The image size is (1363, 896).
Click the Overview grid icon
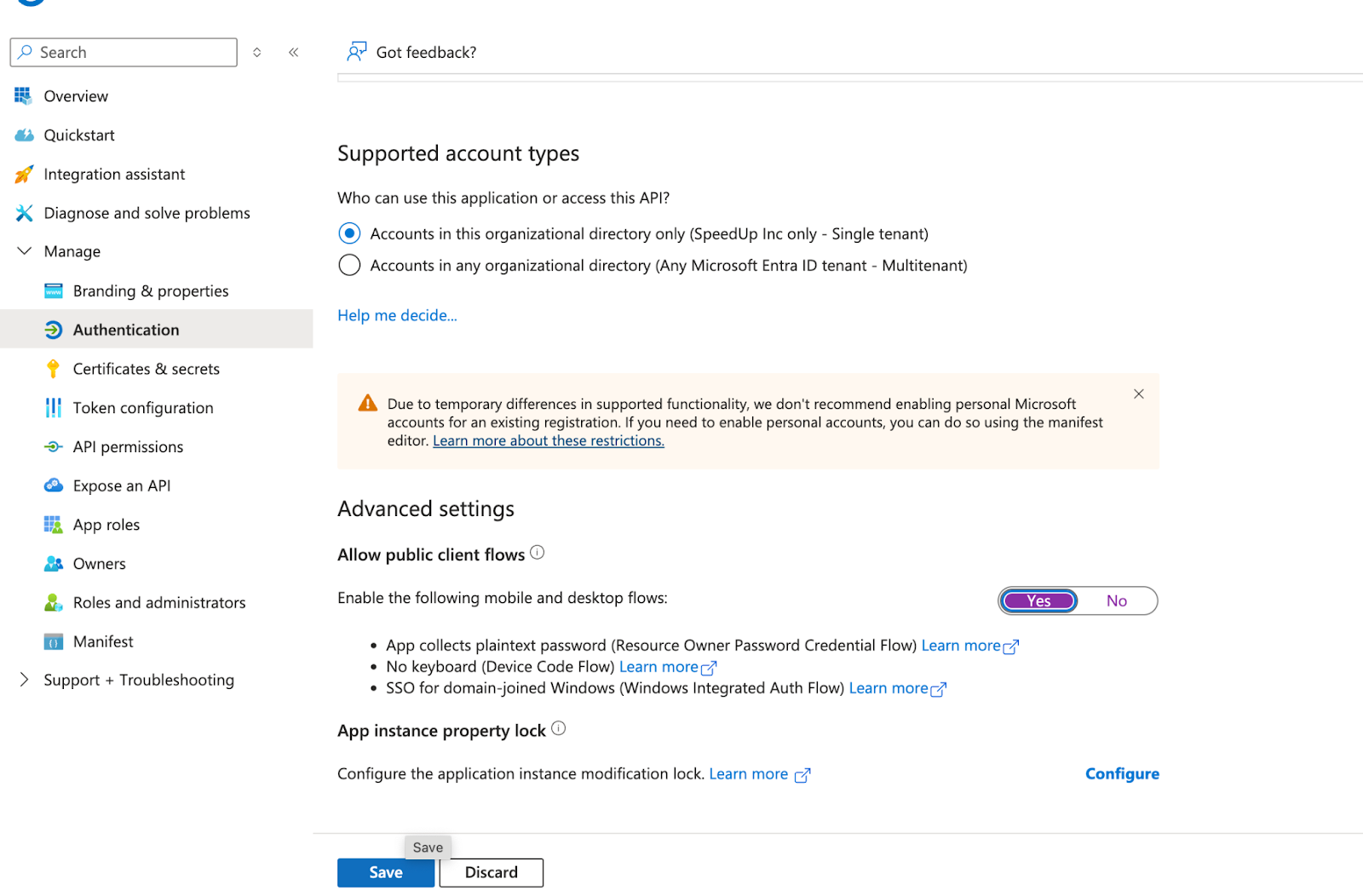(x=23, y=96)
